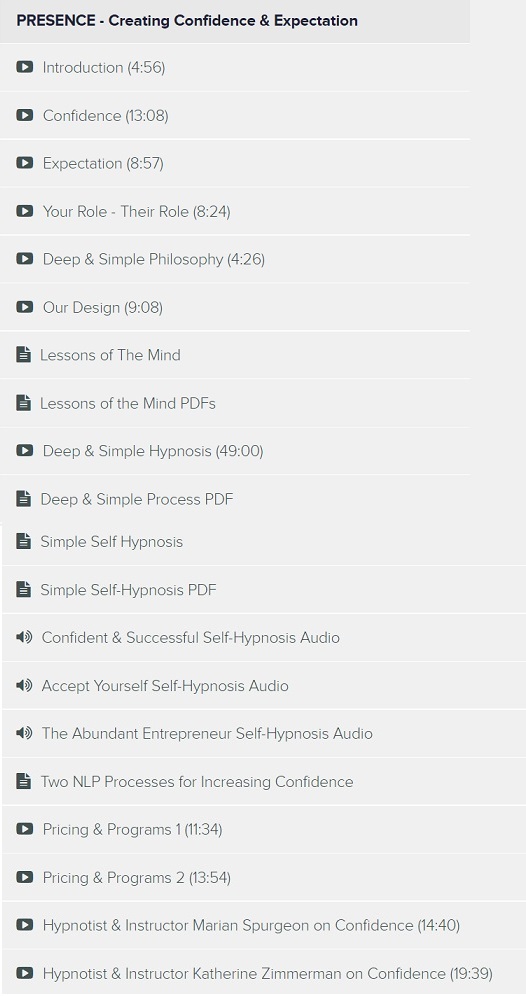Click the video icon beside Introduction
Screen dimensions: 526x996
pos(24,67)
